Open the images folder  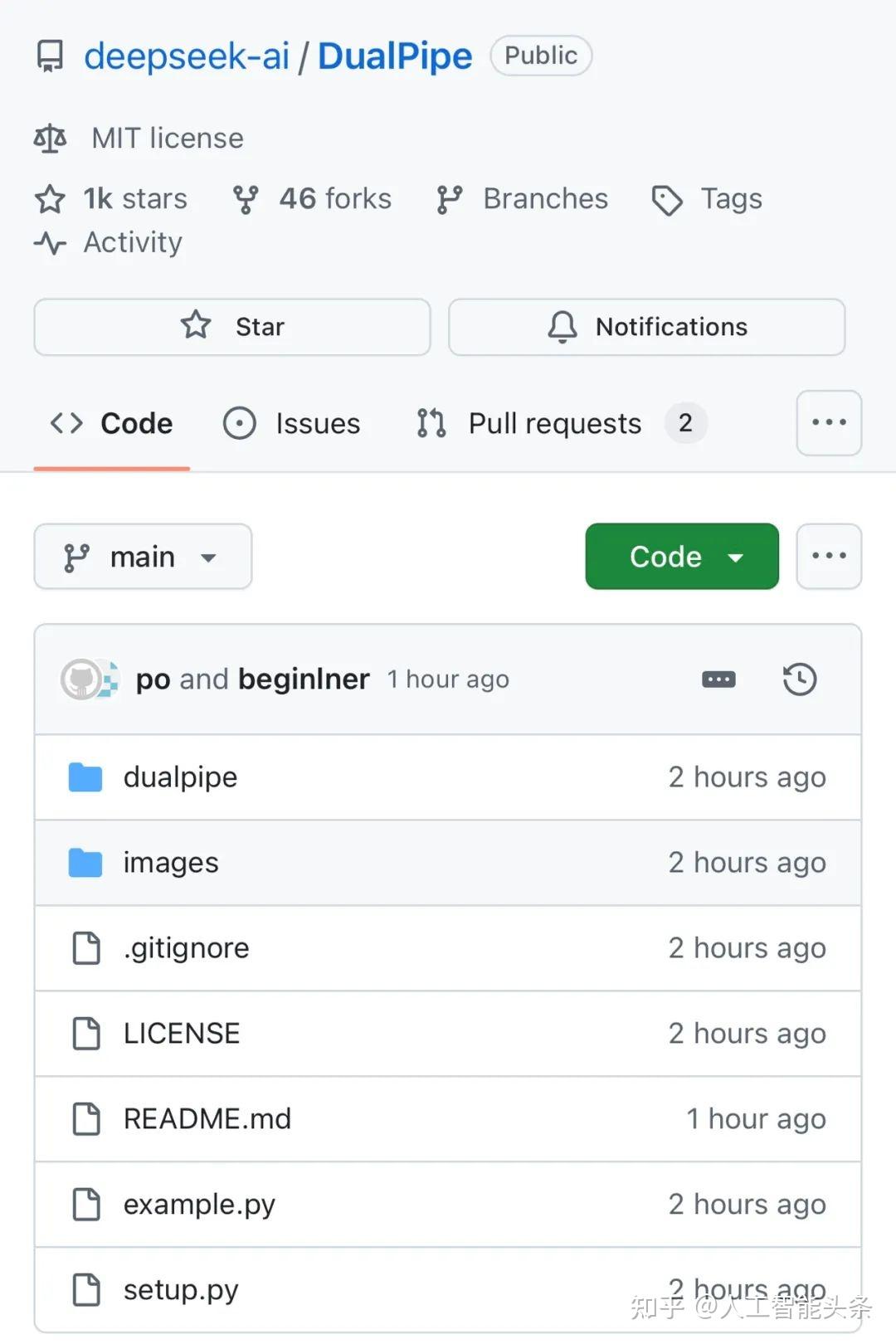171,863
